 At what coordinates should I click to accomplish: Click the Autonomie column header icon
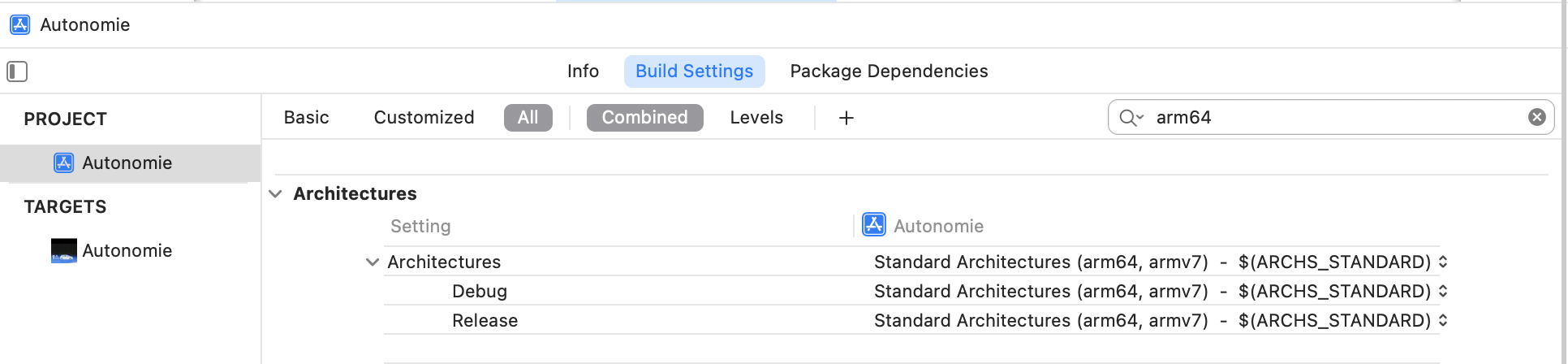(x=874, y=225)
